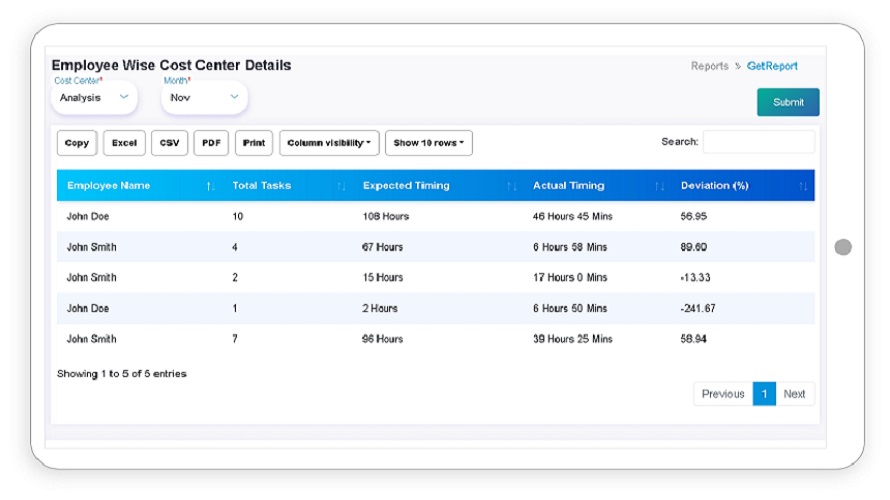Viewport: 890px width, 500px height.
Task: Select the '39 Hours 25 Mins' cell
Action: point(573,339)
